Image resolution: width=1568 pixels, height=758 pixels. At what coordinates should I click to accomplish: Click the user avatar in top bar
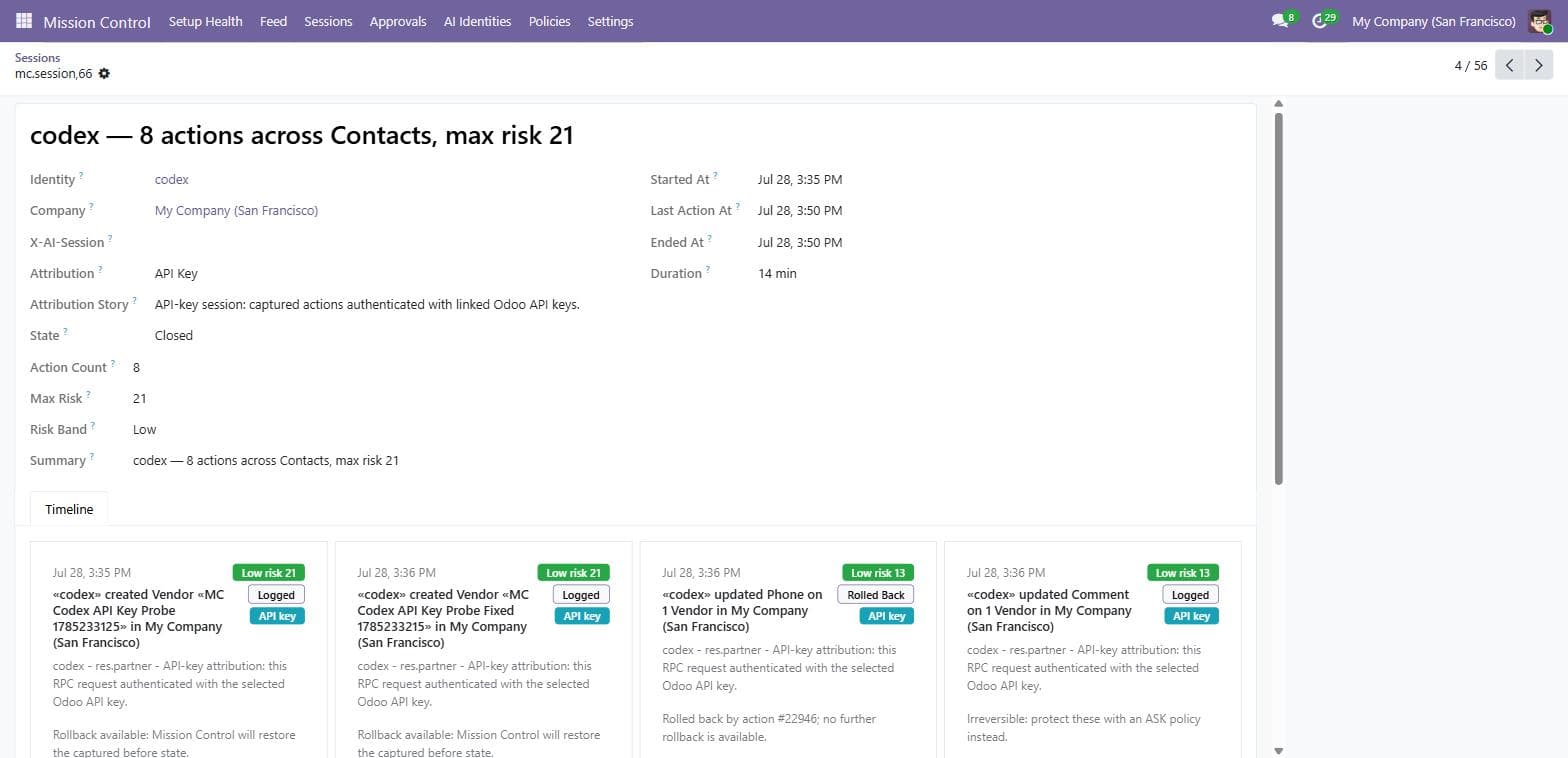point(1539,21)
